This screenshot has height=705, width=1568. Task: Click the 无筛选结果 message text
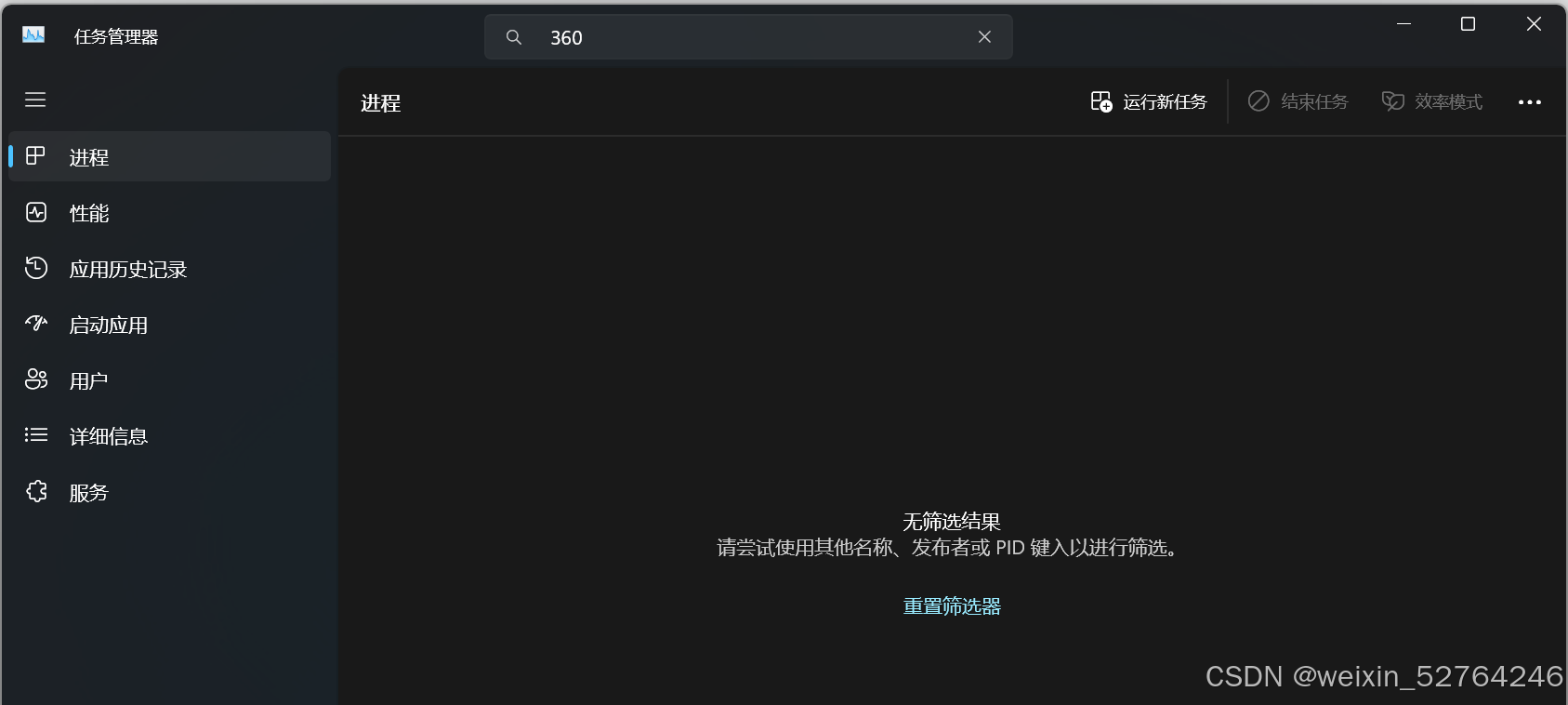(952, 522)
